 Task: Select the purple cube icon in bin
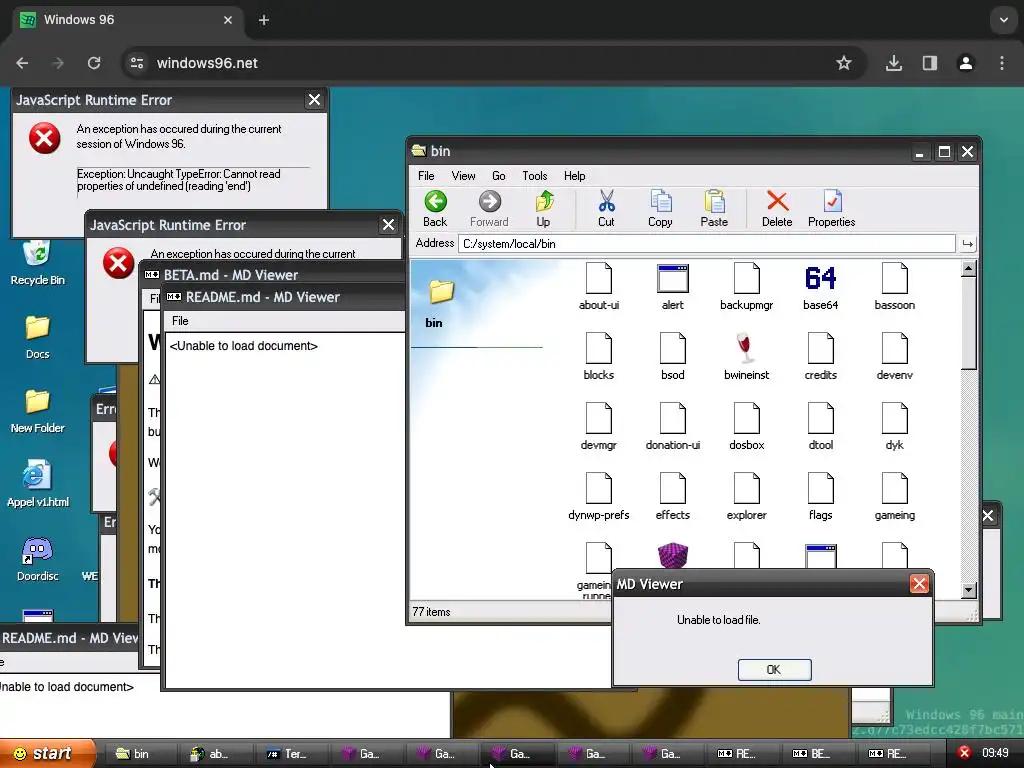click(673, 555)
